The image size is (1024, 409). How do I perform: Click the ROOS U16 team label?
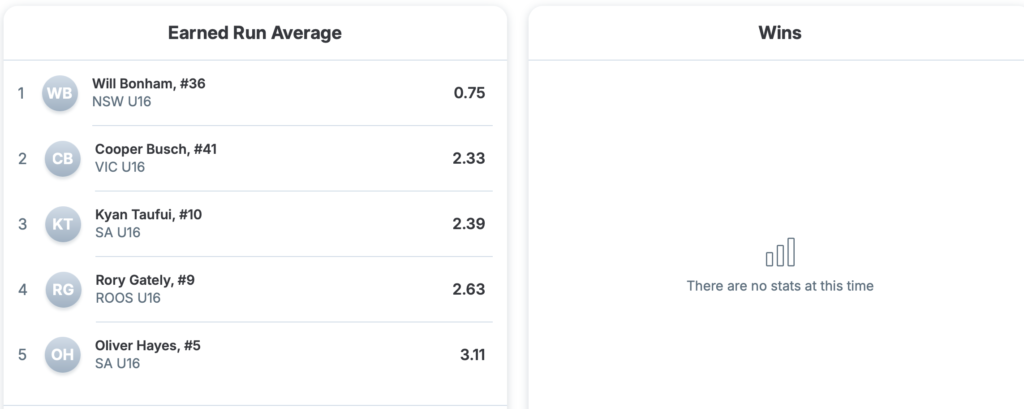pos(128,298)
